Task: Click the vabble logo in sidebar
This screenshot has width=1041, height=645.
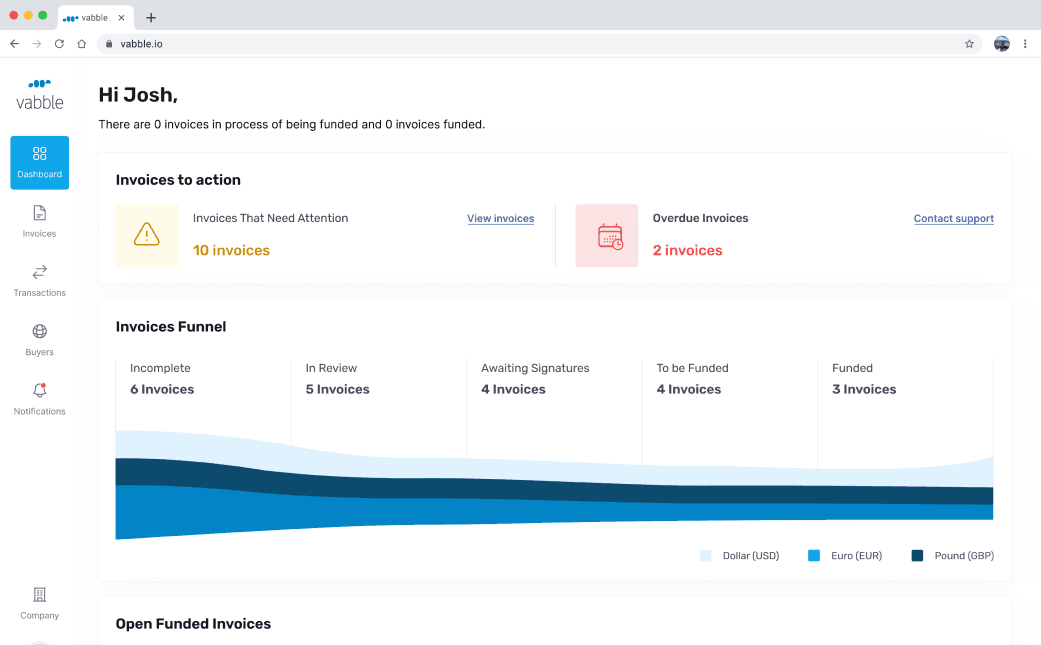Action: [40, 94]
